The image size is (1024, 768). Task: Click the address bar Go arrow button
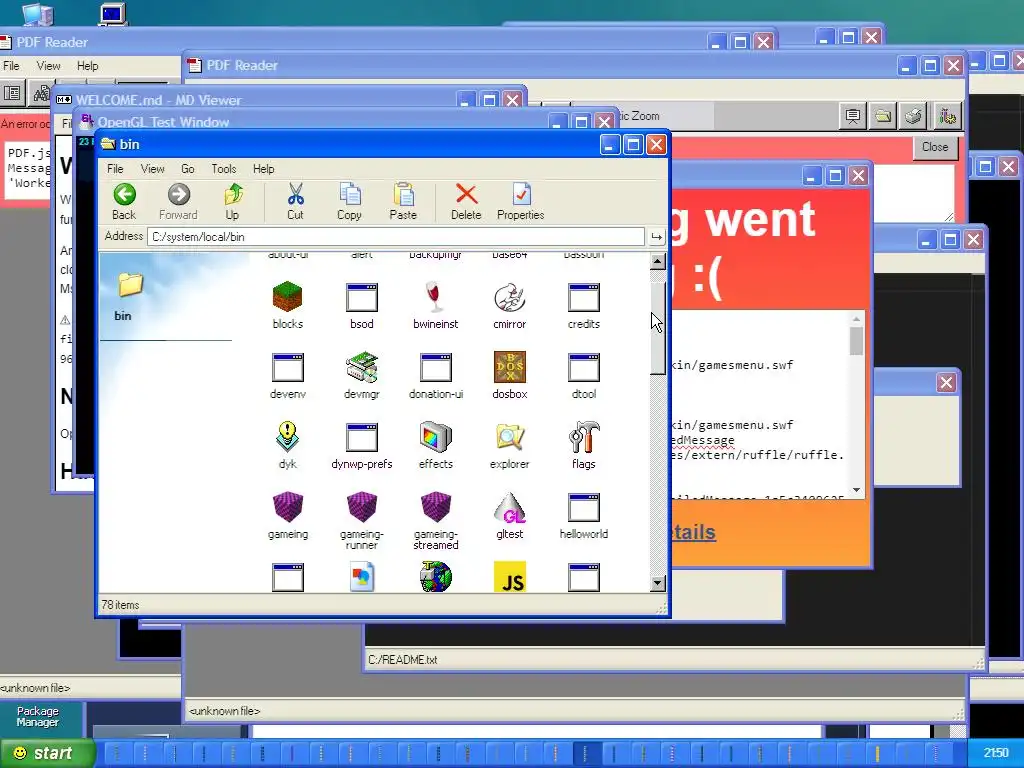656,237
